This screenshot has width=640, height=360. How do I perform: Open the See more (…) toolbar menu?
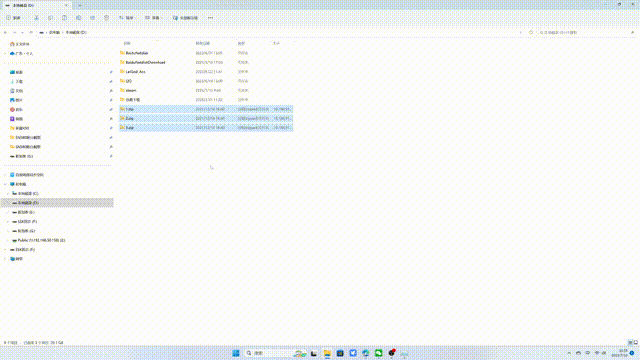210,18
